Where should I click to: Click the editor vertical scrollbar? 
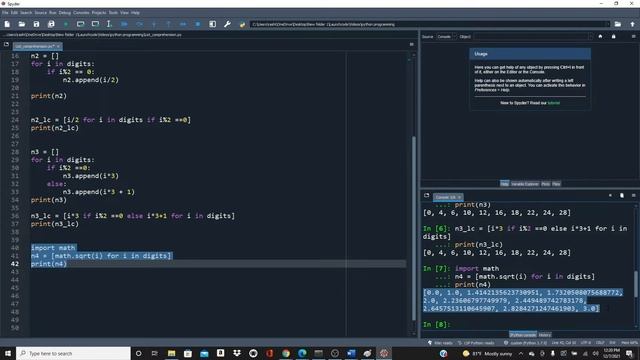(413, 229)
